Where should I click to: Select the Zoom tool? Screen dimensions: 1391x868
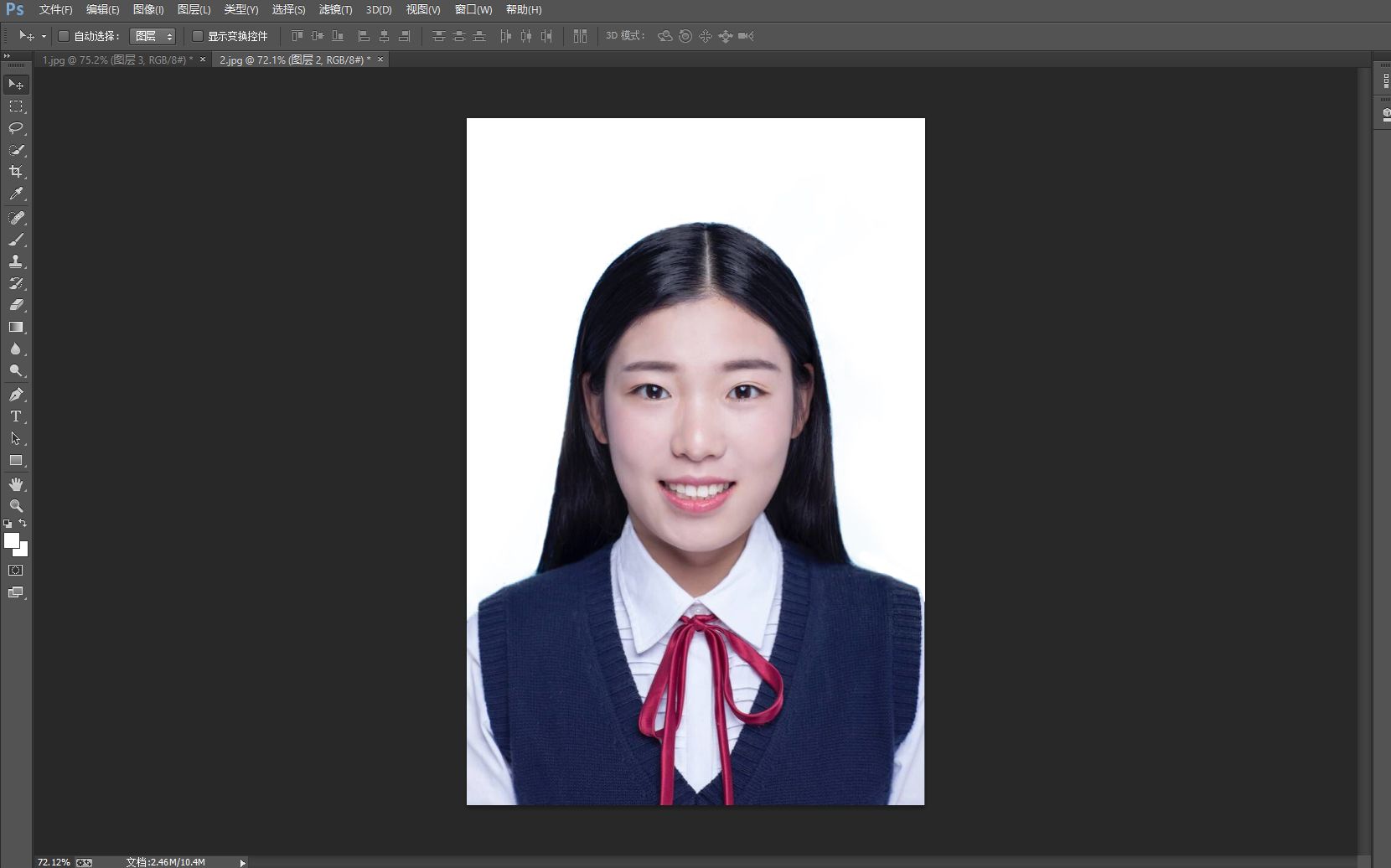[16, 506]
